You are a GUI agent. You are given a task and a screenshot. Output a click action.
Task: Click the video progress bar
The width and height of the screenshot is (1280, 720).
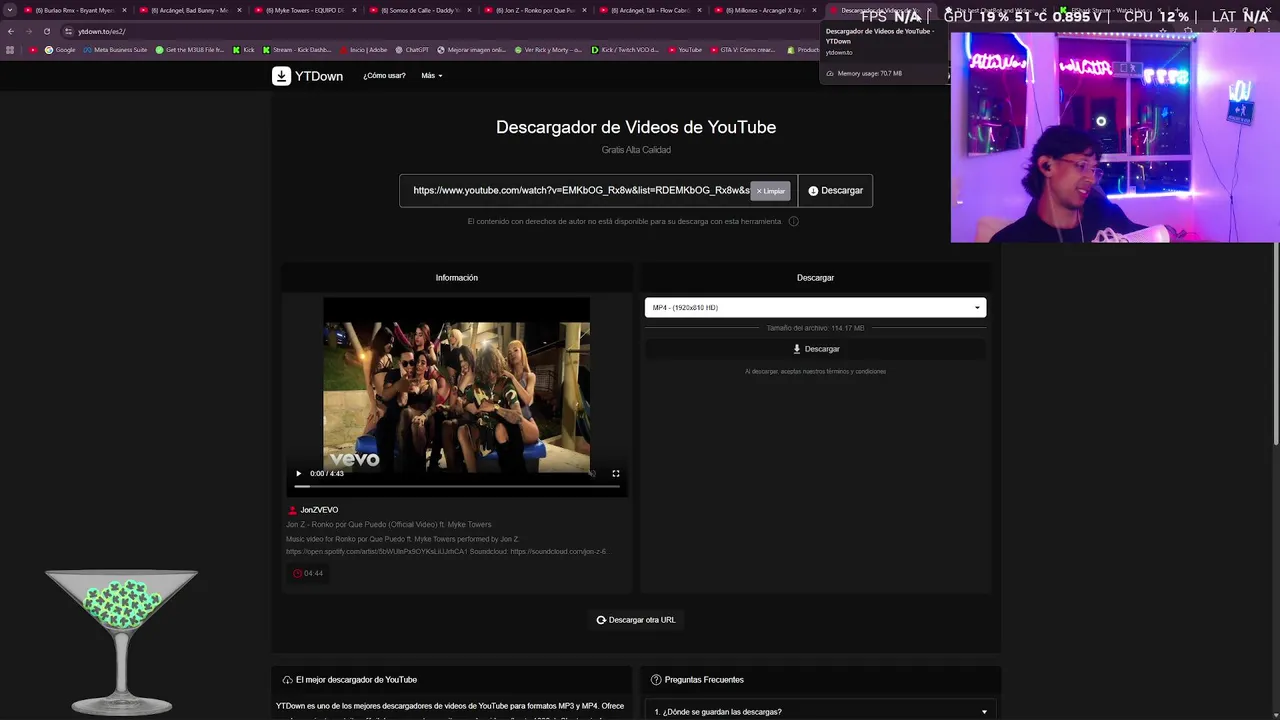click(456, 486)
